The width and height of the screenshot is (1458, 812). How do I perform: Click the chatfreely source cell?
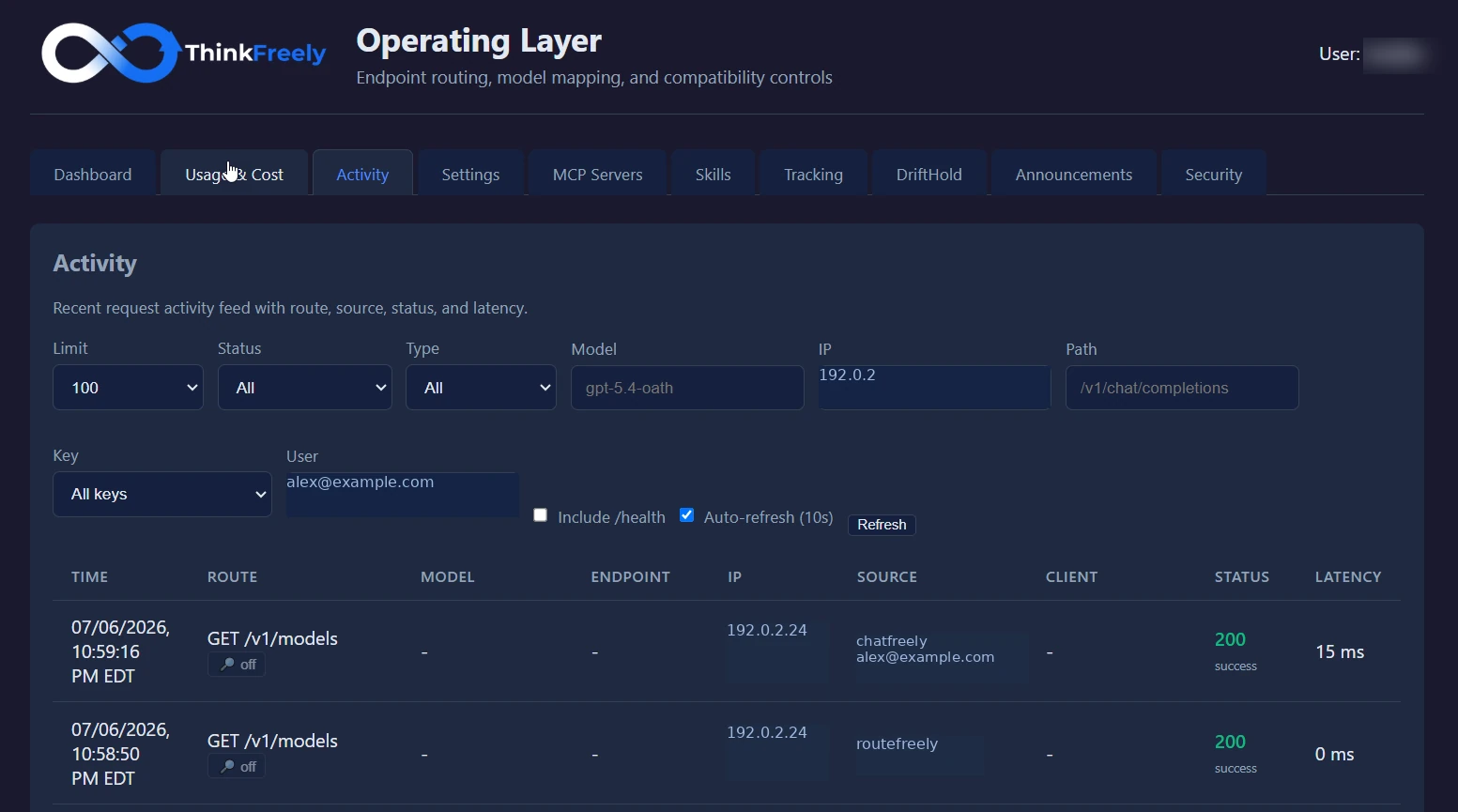[x=926, y=649]
